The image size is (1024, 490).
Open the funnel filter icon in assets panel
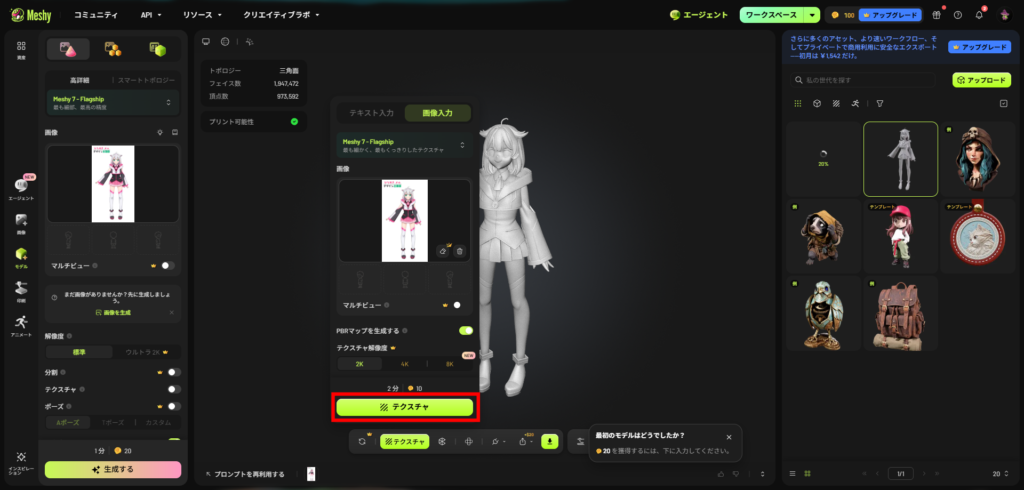tap(880, 103)
